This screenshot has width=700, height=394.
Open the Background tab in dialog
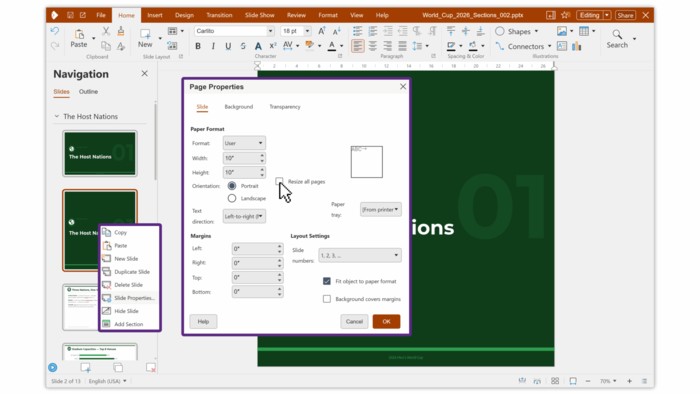(x=238, y=107)
